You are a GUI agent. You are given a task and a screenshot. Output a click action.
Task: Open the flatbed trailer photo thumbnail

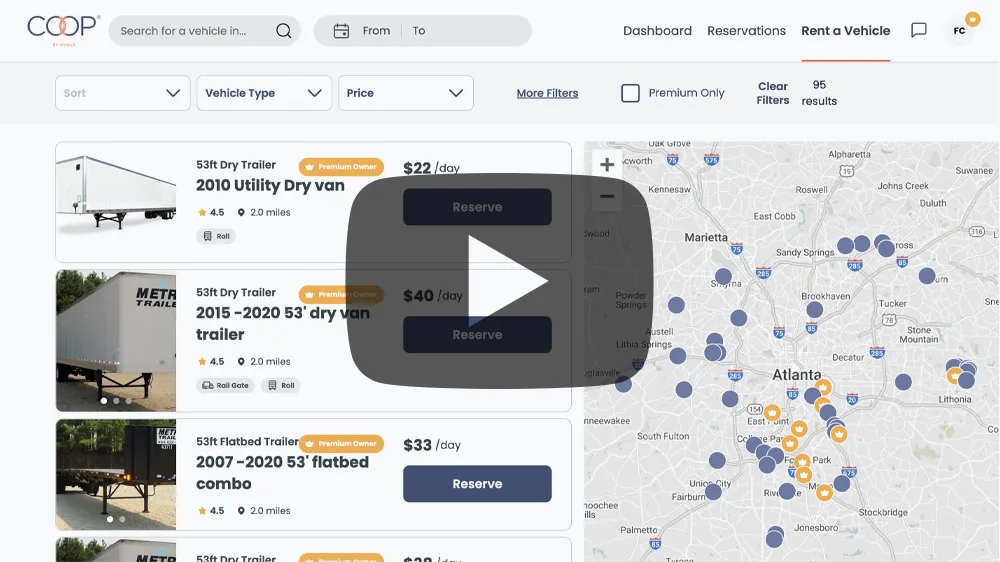pyautogui.click(x=116, y=475)
